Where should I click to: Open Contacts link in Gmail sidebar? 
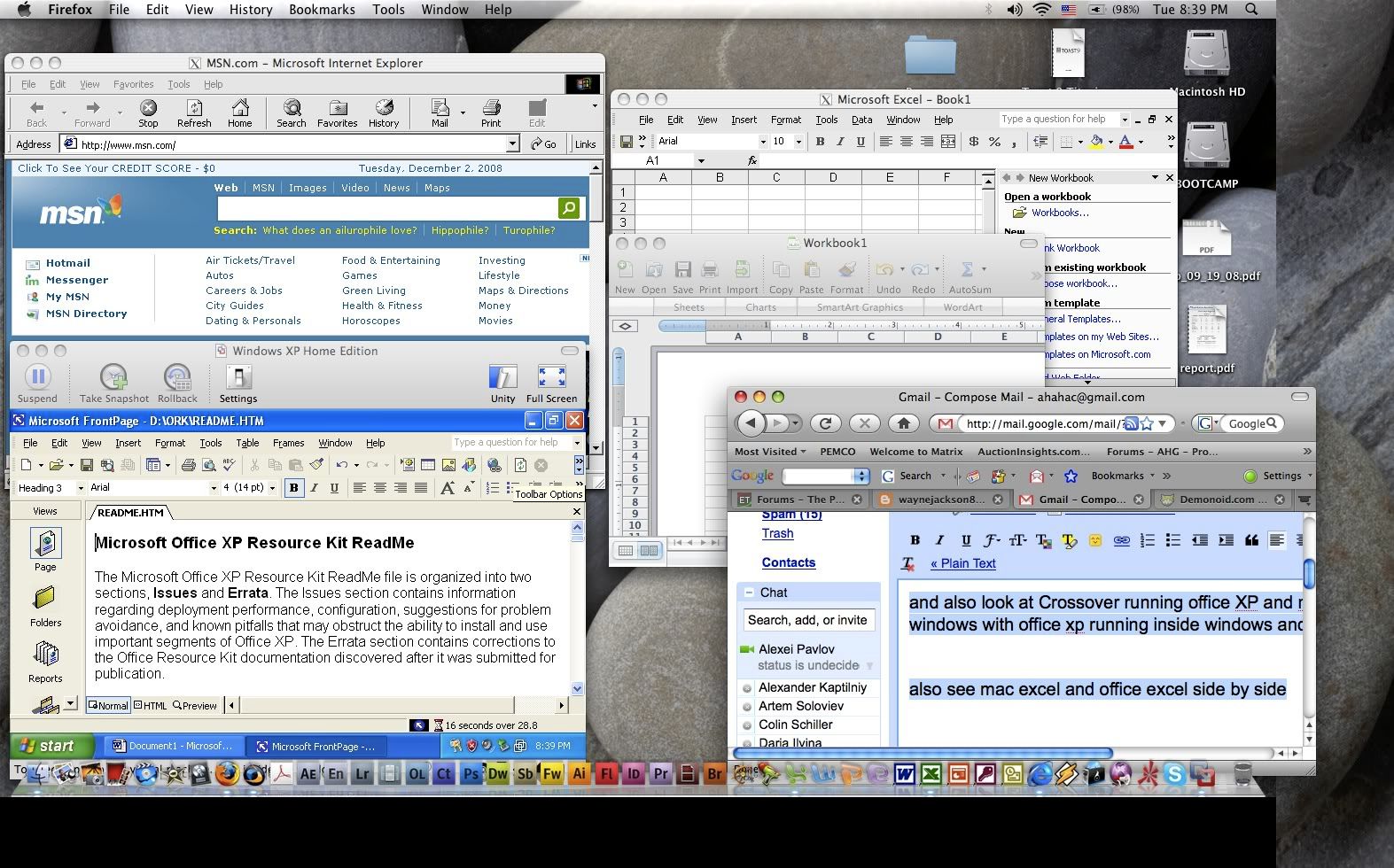click(788, 562)
